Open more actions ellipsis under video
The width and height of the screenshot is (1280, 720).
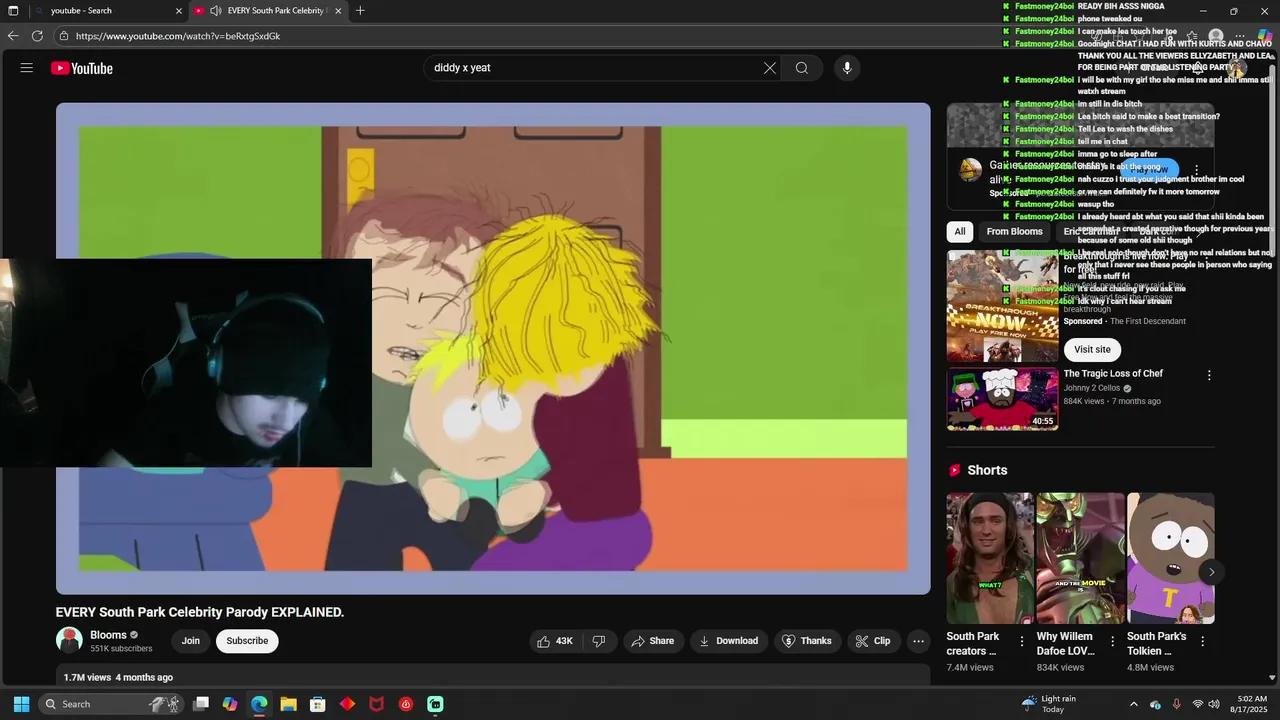[918, 641]
